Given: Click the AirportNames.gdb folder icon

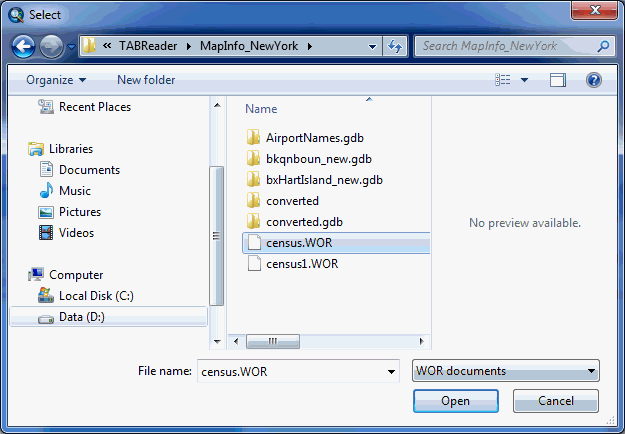Looking at the screenshot, I should click(254, 137).
